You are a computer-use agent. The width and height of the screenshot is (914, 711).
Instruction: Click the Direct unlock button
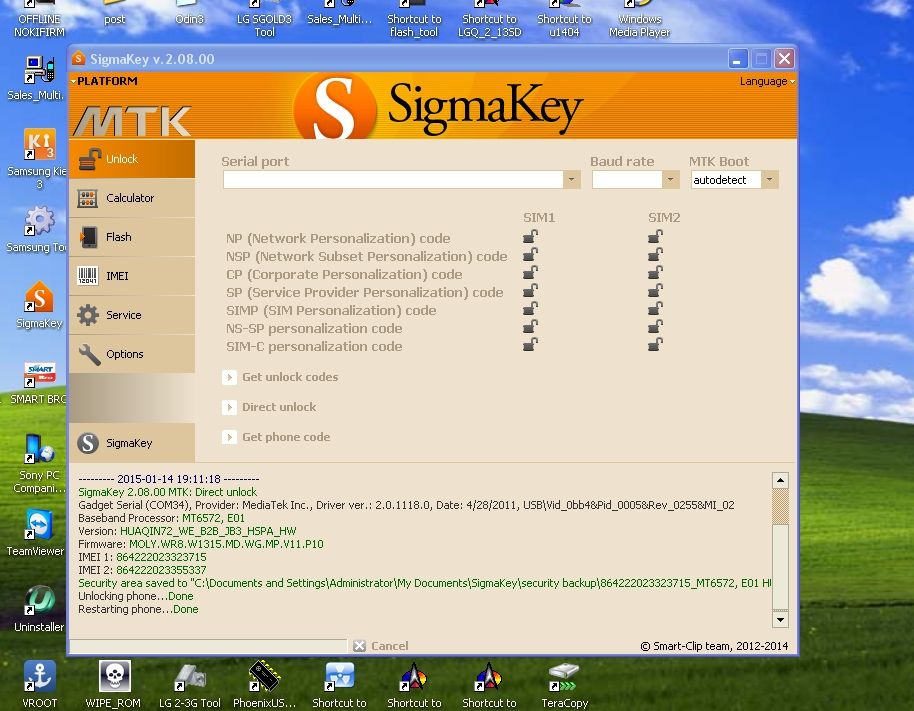pos(278,407)
